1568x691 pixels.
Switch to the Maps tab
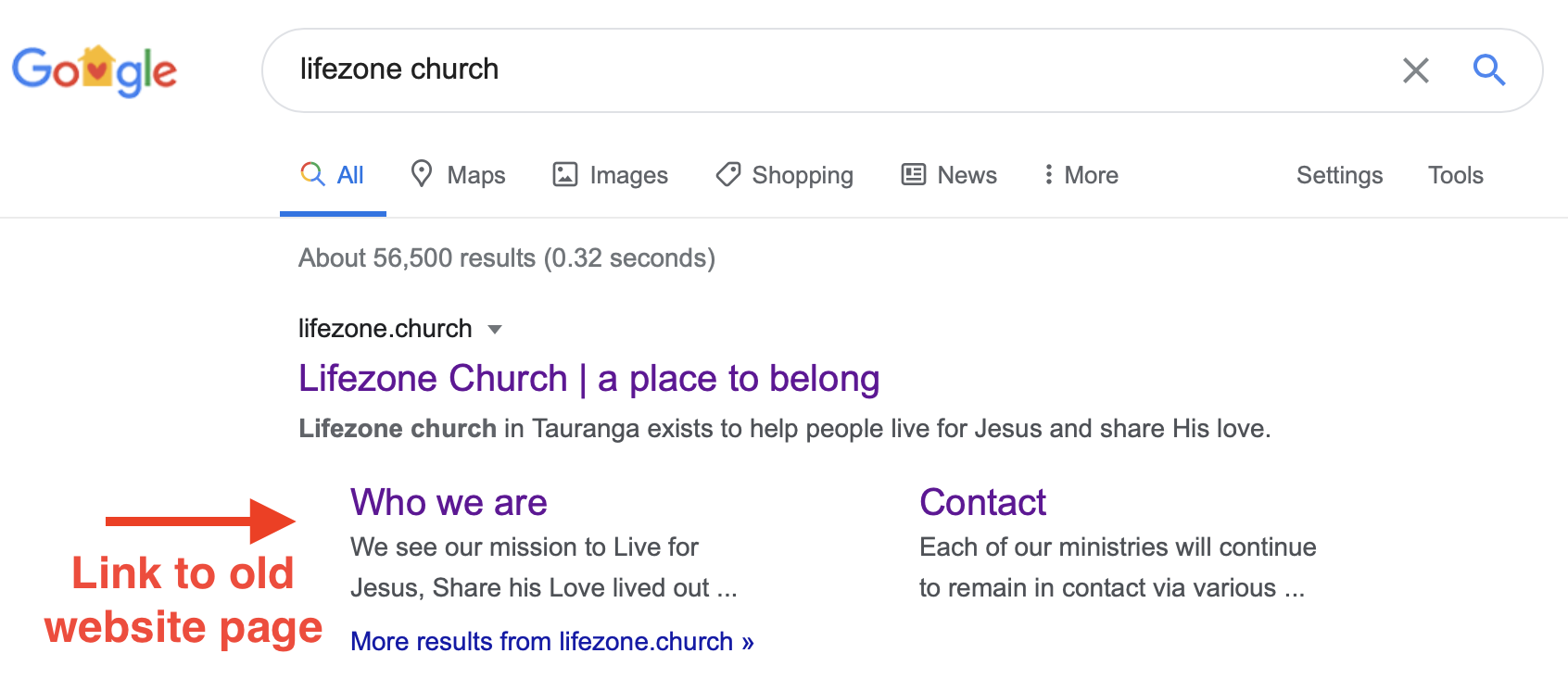(458, 175)
